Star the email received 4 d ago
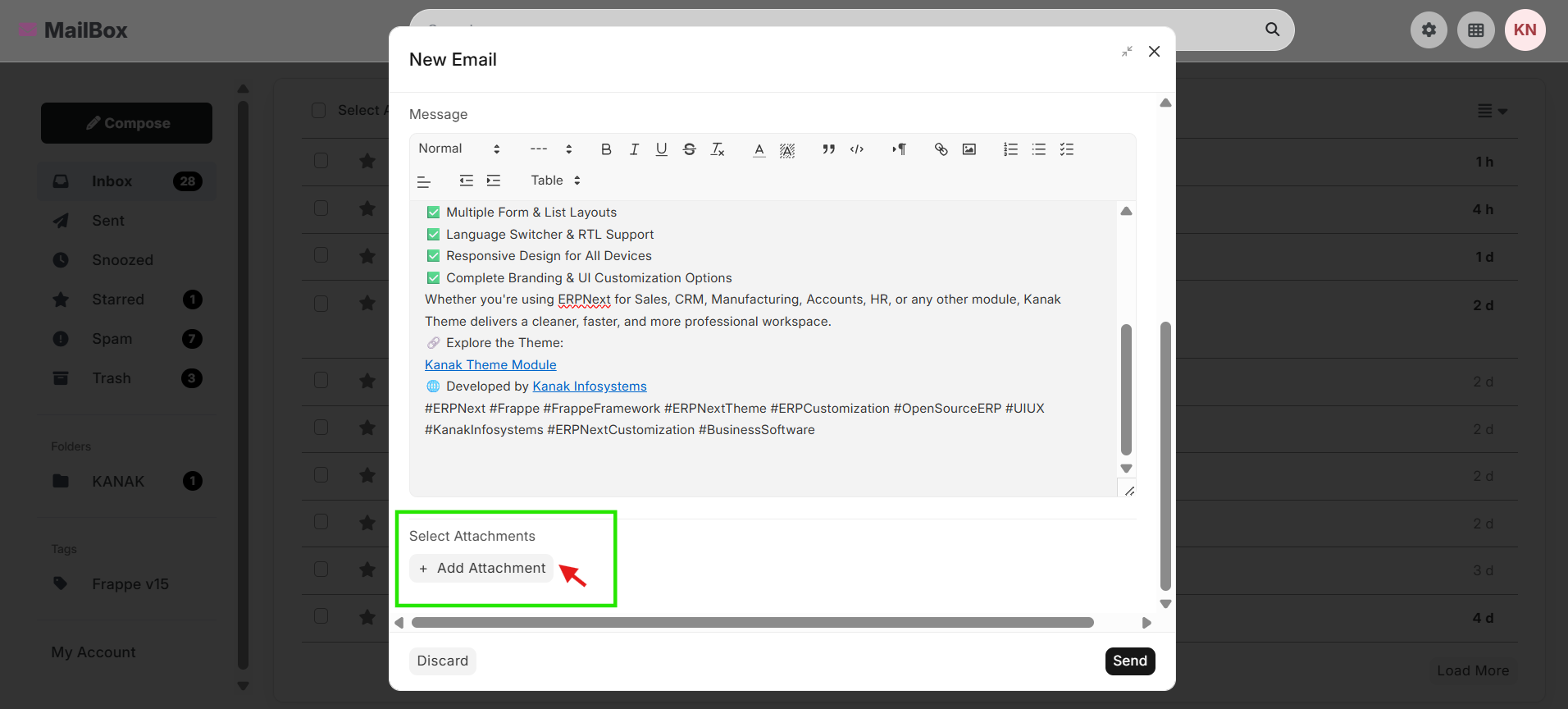Image resolution: width=1568 pixels, height=709 pixels. click(x=367, y=617)
